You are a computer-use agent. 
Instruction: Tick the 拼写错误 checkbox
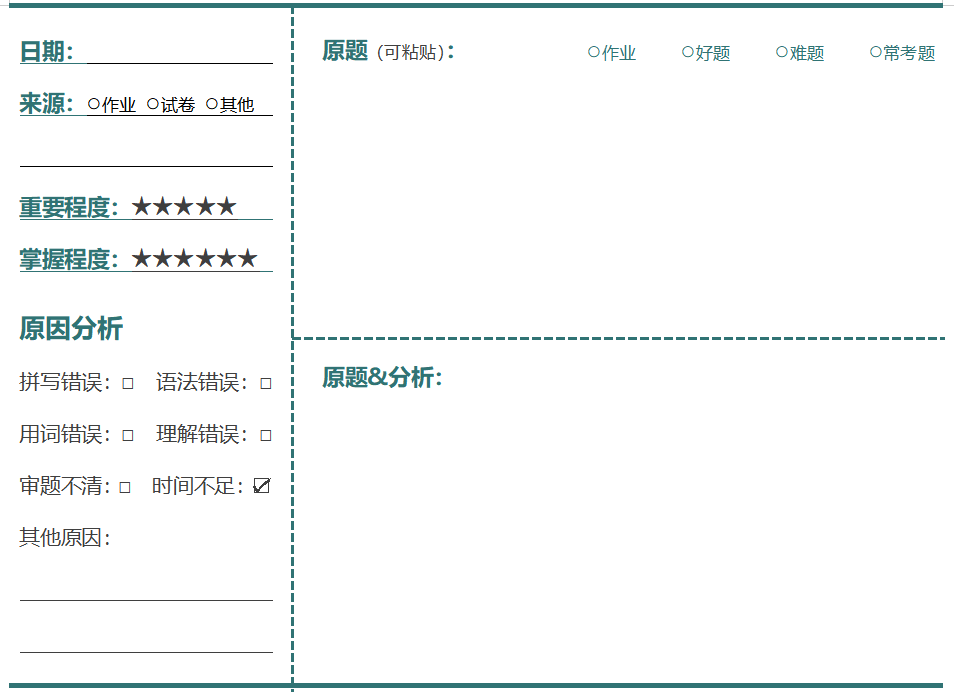pos(128,383)
